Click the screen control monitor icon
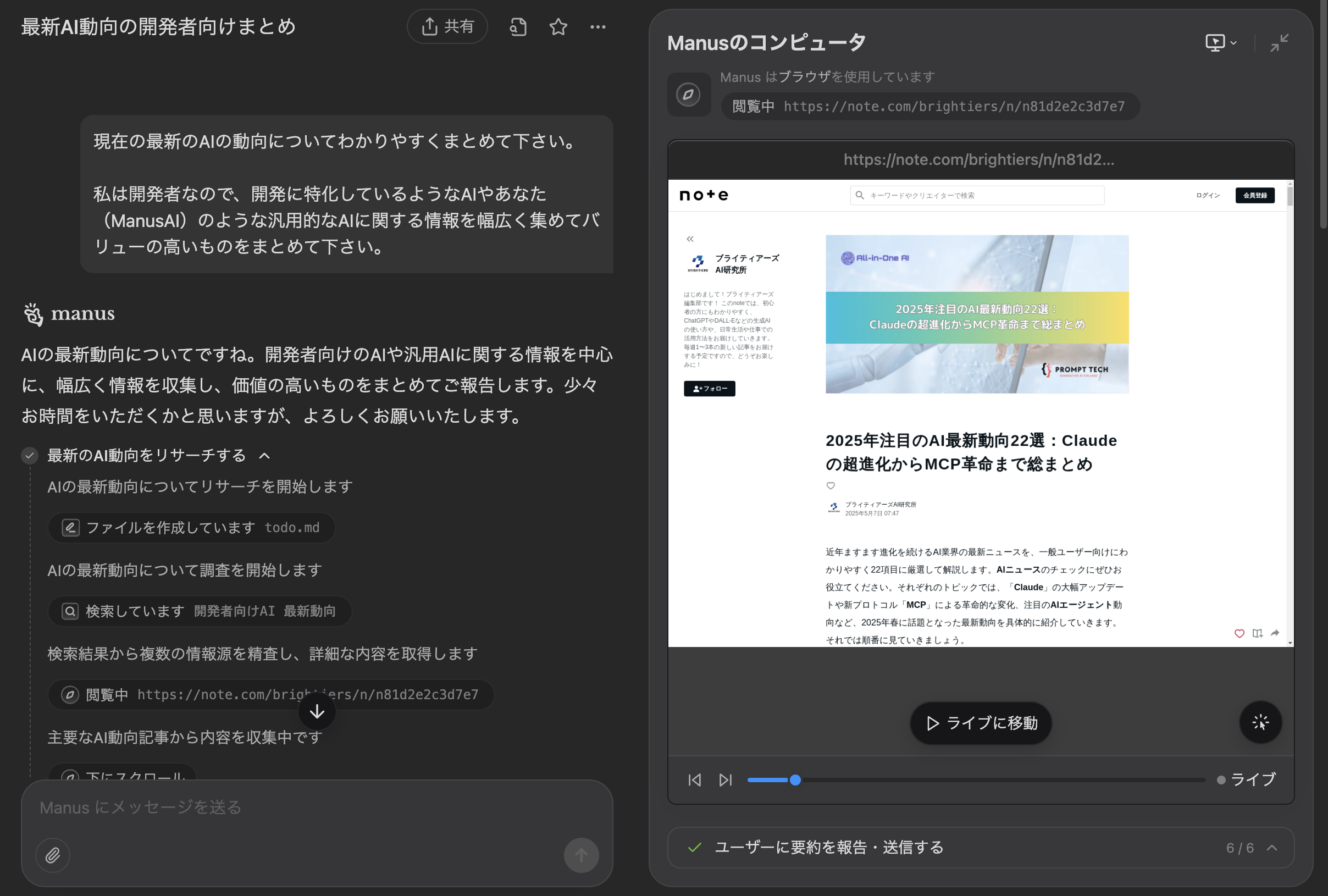This screenshot has width=1328, height=896. click(x=1215, y=42)
